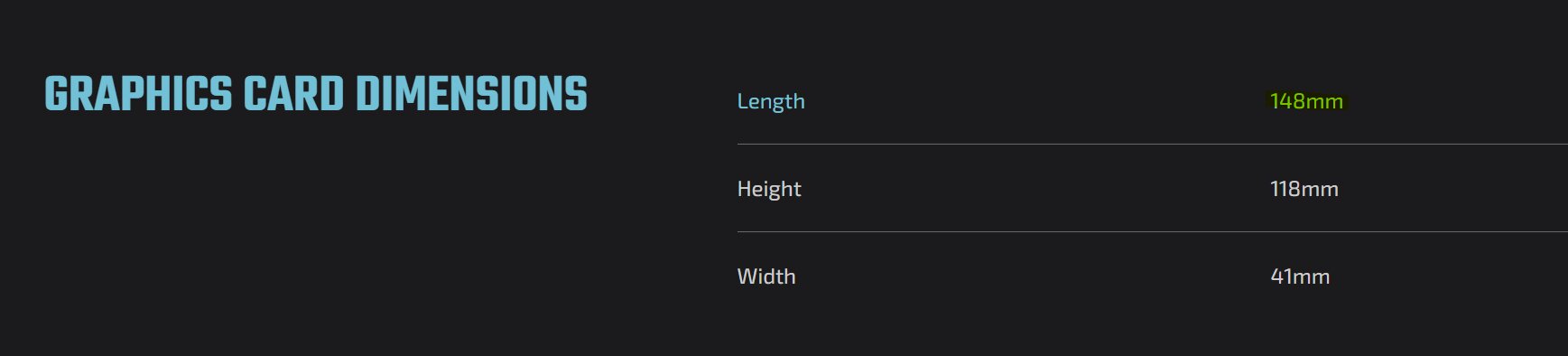
Task: Click empty space between Width and 41mm
Action: pos(1034,276)
